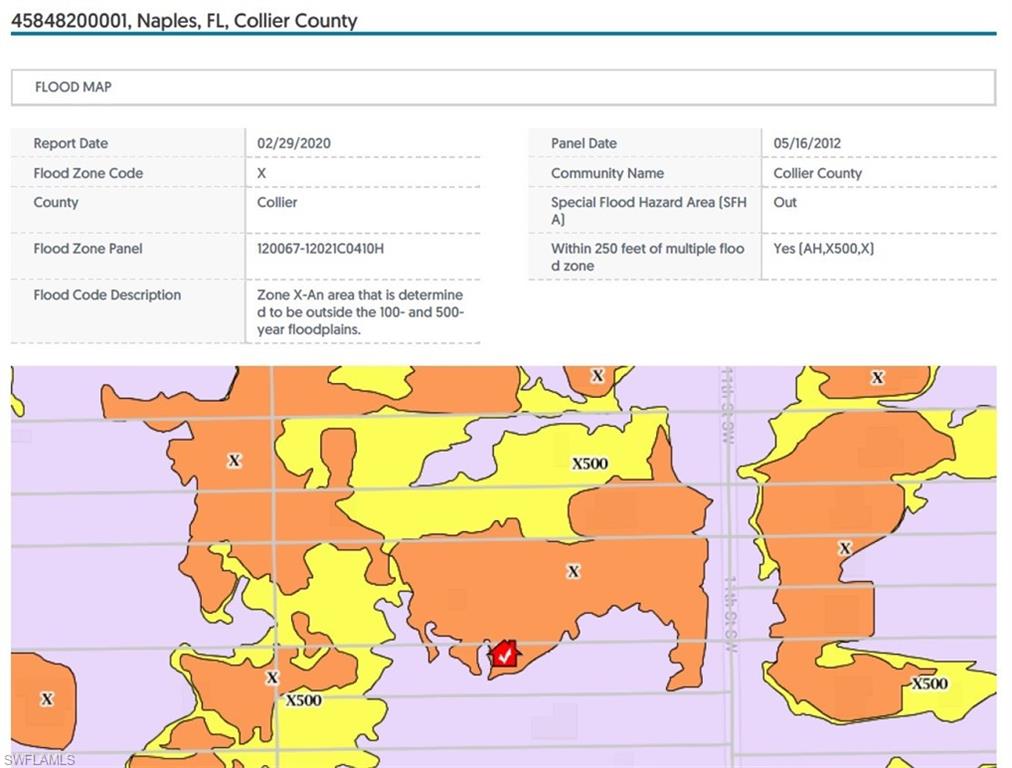Click the X zone label directly above the house marker
This screenshot has height=768, width=1012.
(x=573, y=571)
